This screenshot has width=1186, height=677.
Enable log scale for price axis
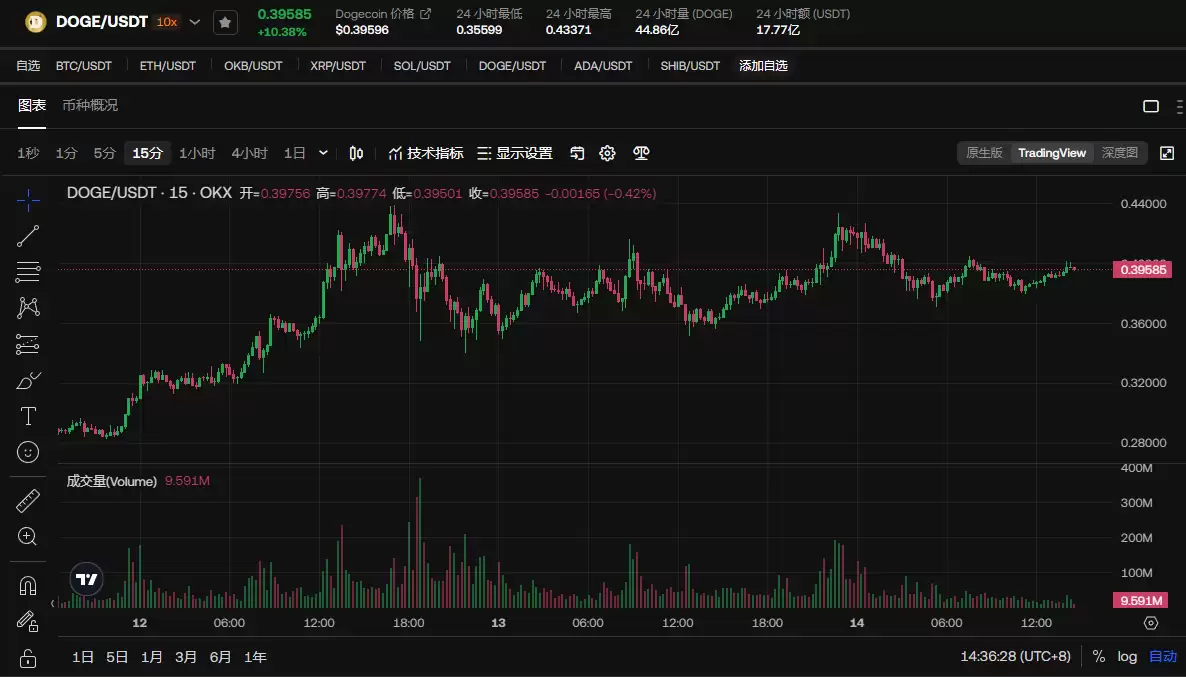pyautogui.click(x=1126, y=656)
